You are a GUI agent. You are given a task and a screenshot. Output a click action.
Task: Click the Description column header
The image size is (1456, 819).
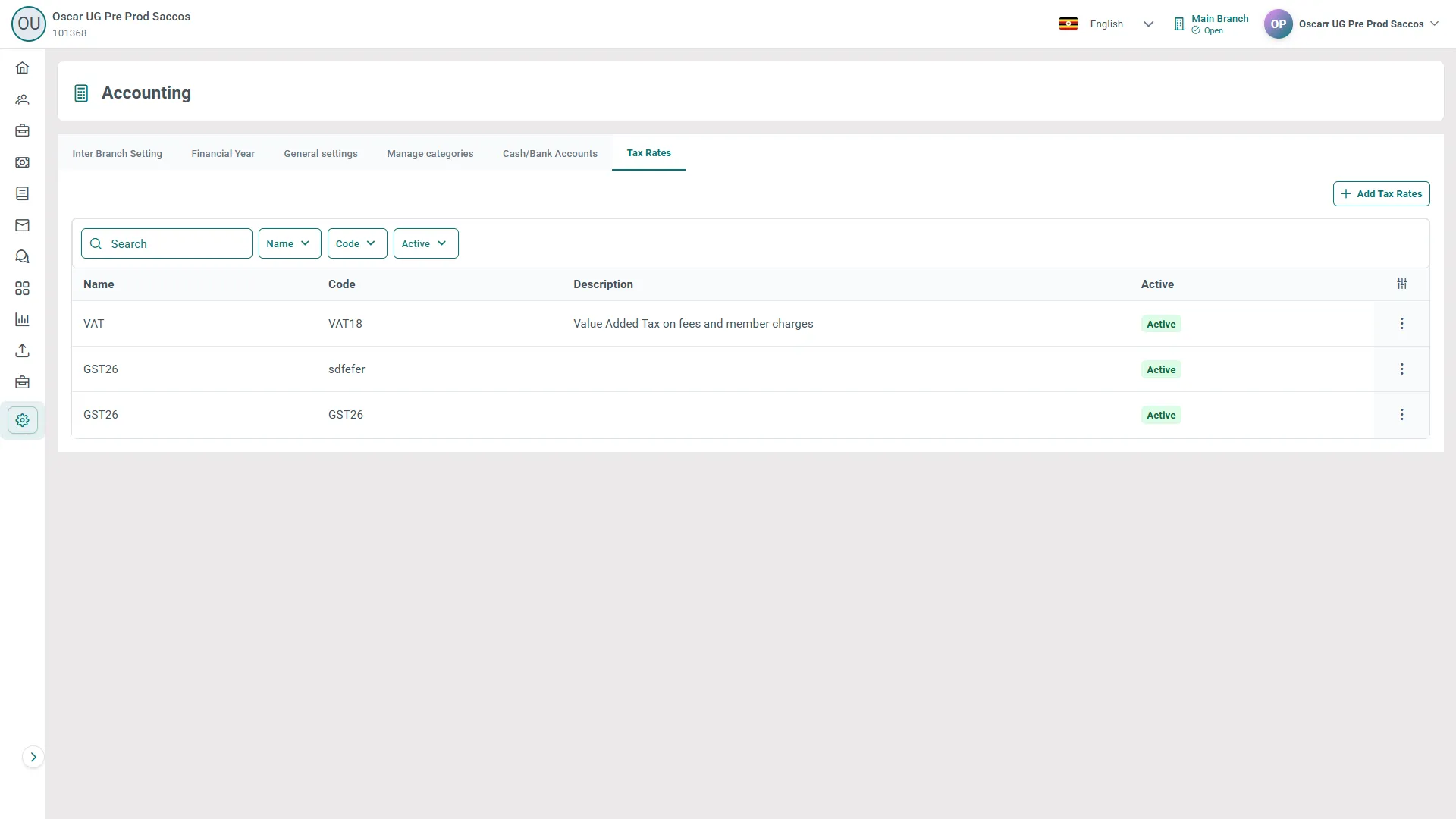603,284
